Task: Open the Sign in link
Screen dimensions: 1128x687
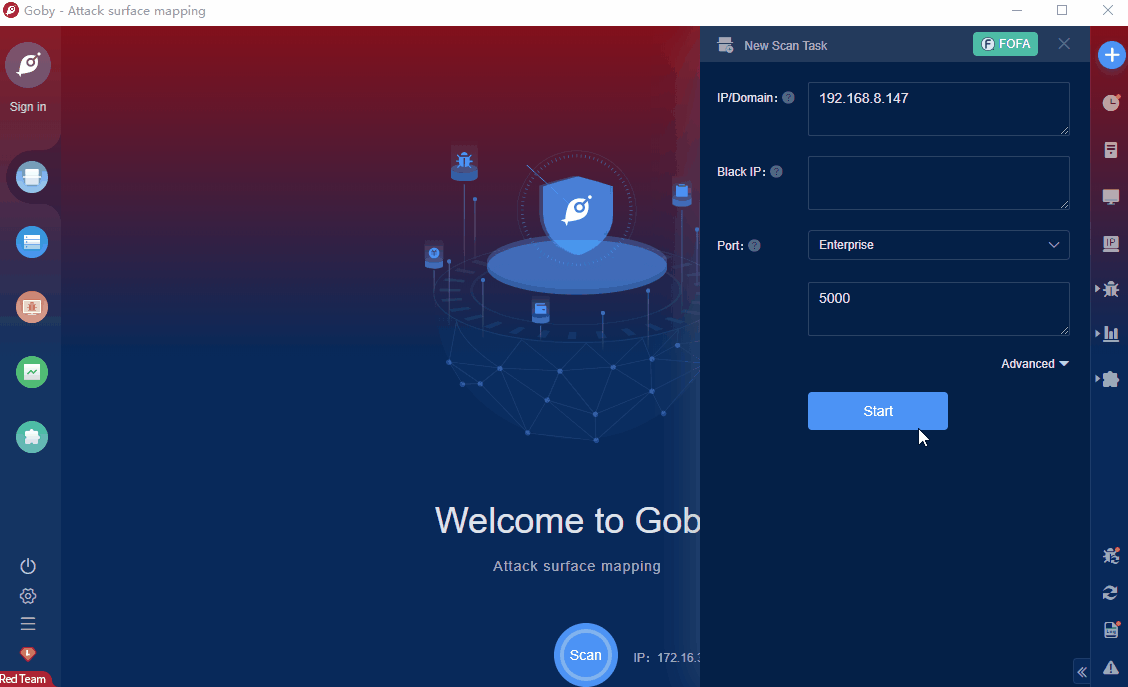Action: (28, 106)
